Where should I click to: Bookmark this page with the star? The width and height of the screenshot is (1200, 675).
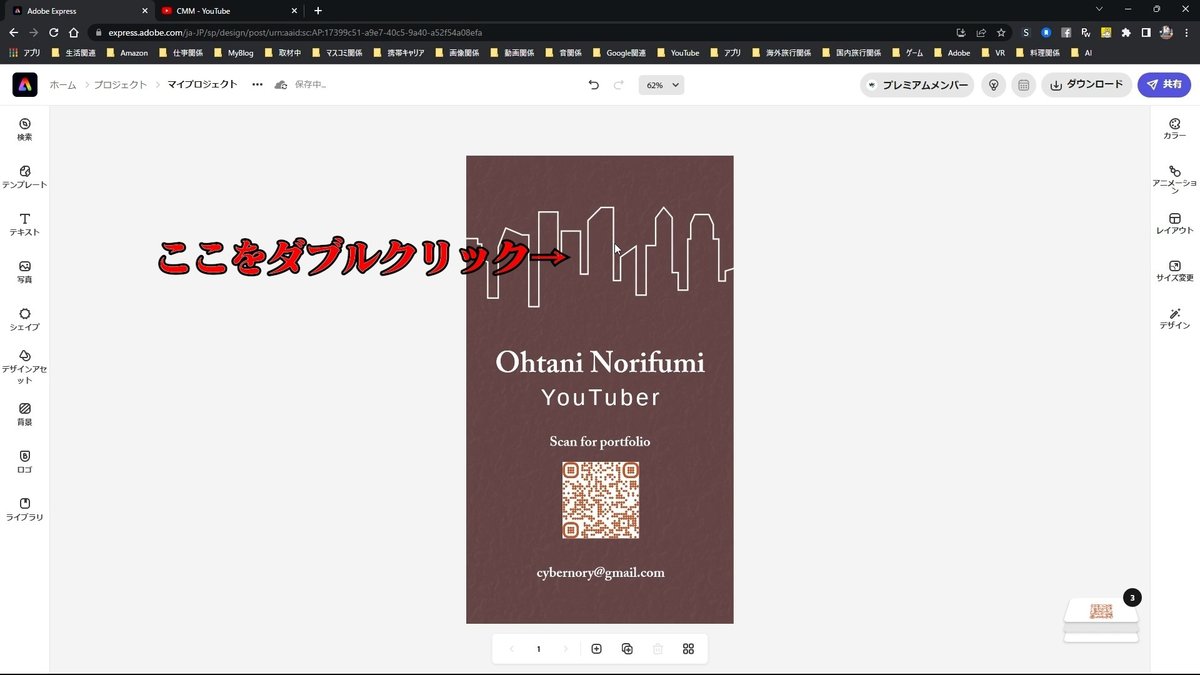coord(1001,31)
